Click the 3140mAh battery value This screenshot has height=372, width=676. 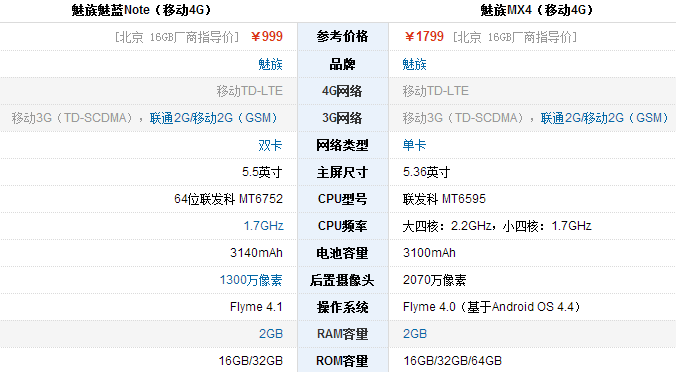(256, 253)
